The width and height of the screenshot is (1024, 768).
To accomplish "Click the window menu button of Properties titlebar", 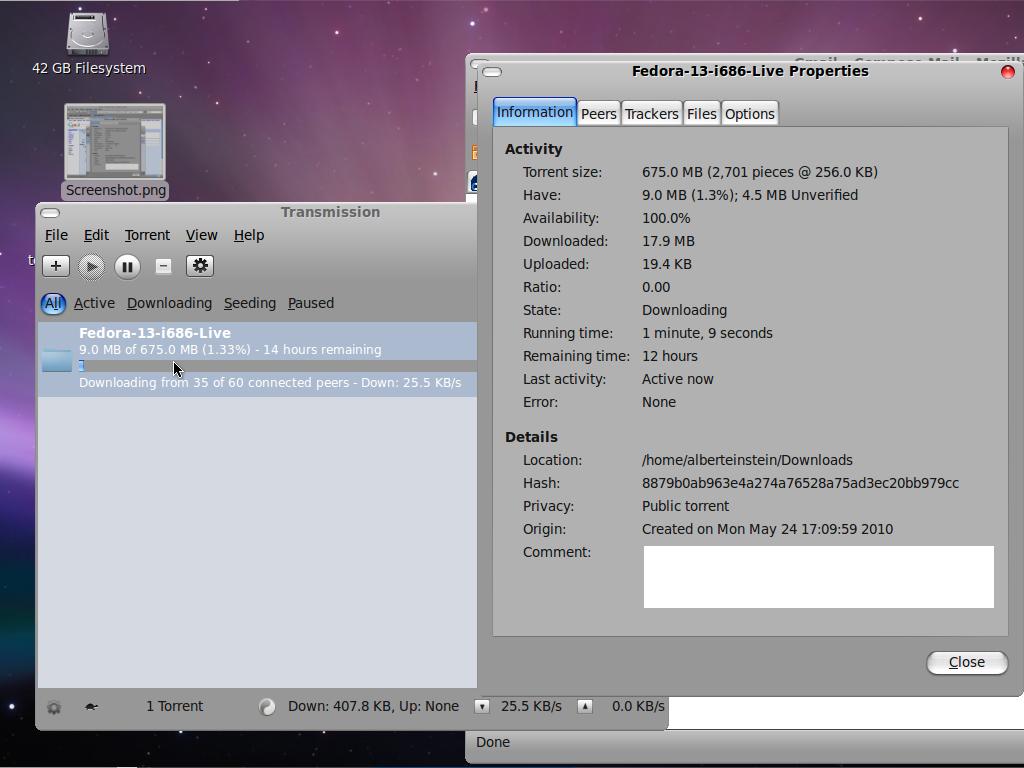I will pyautogui.click(x=492, y=72).
